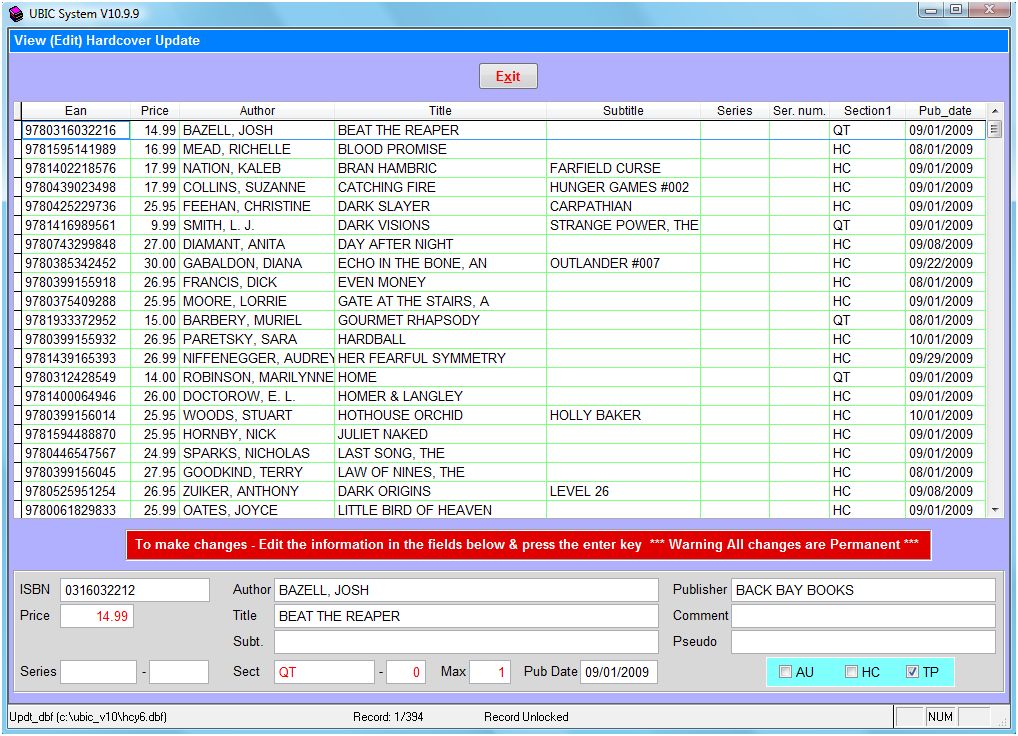
Task: Click the UBIC System app icon in title bar
Action: point(16,14)
